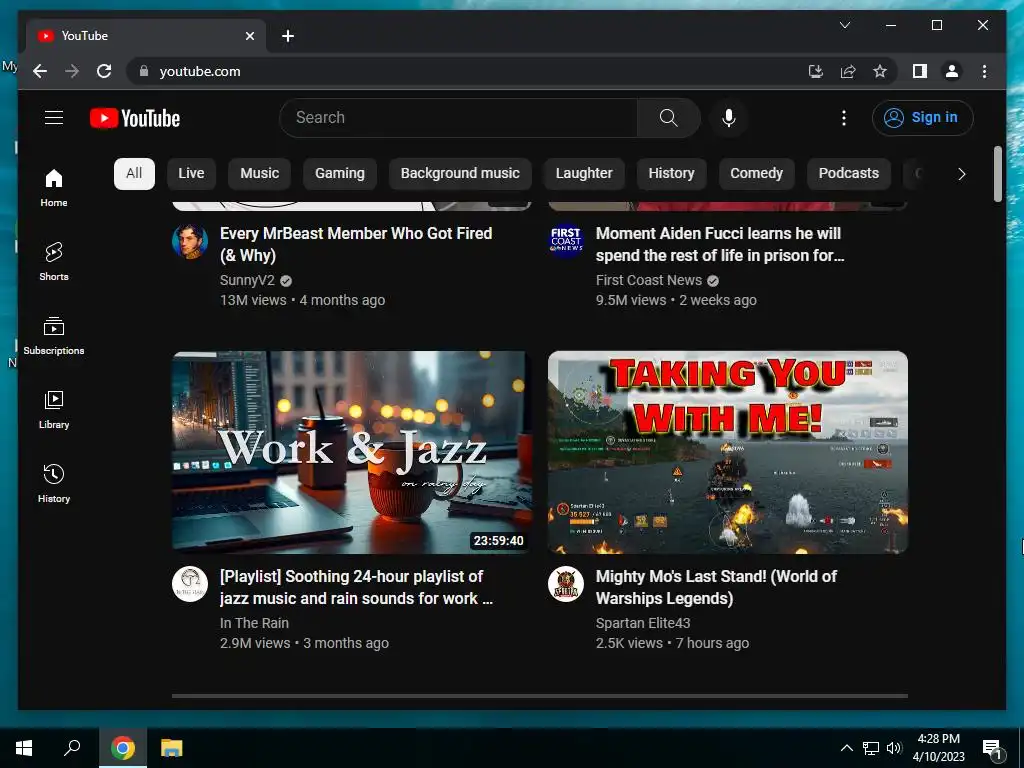
Task: Start voice search with microphone icon
Action: [729, 118]
